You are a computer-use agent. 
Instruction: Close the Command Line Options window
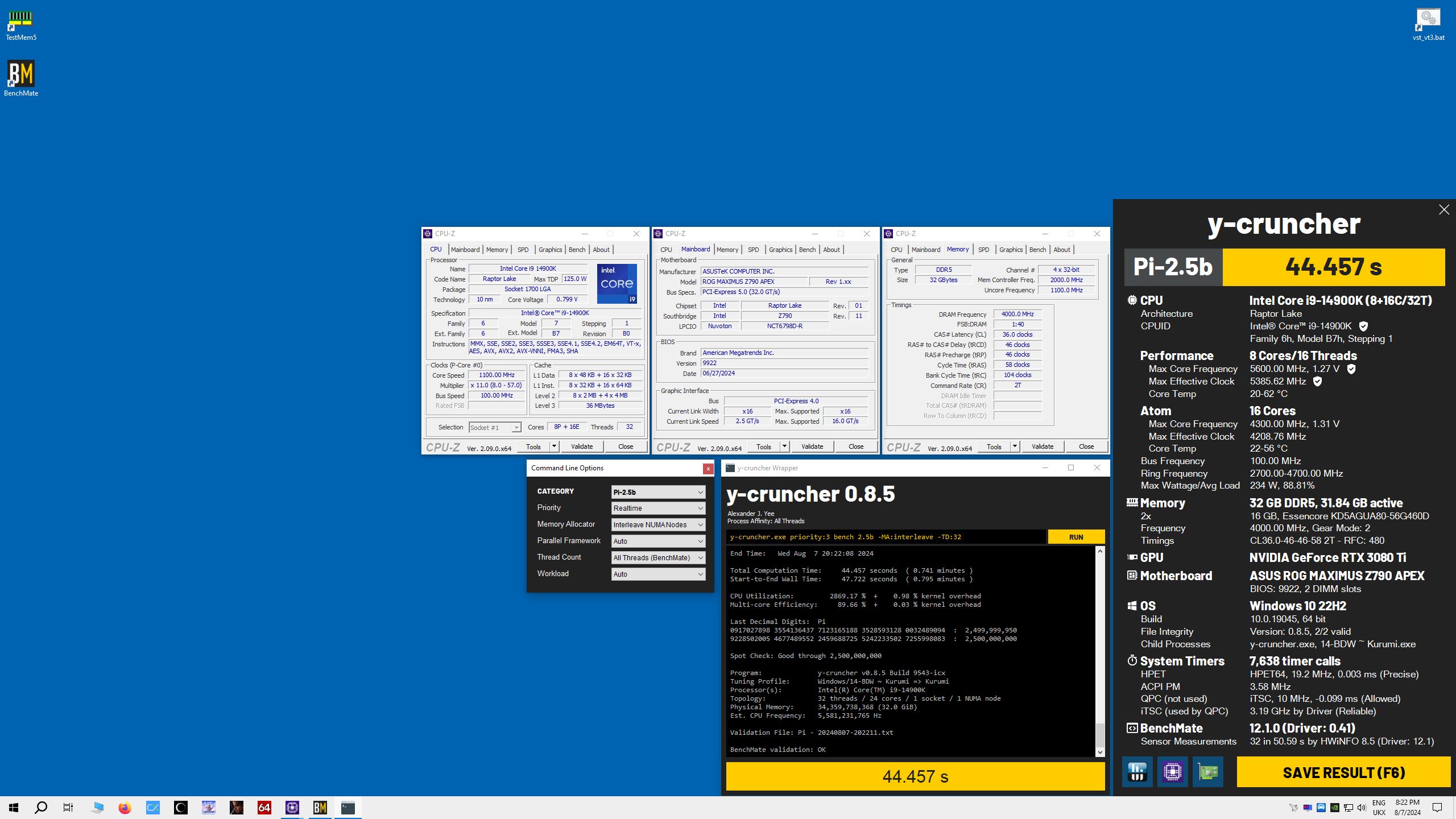708,469
